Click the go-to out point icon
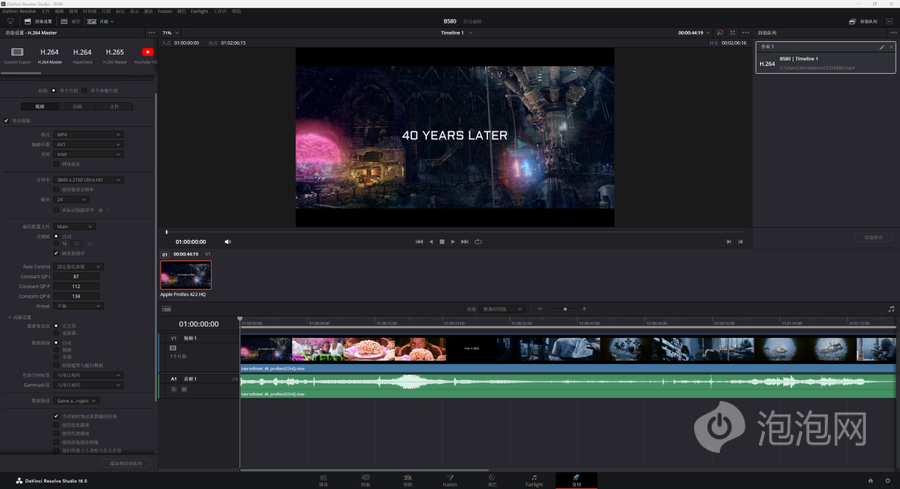Image resolution: width=900 pixels, height=489 pixels. [x=740, y=242]
